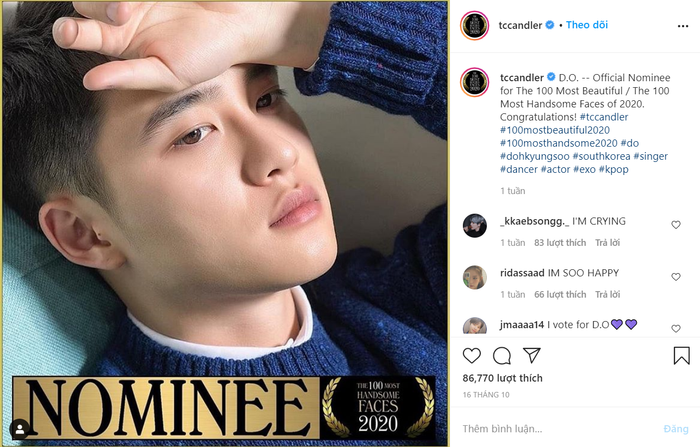
Task: Save the post with the bookmark icon
Action: 681,355
